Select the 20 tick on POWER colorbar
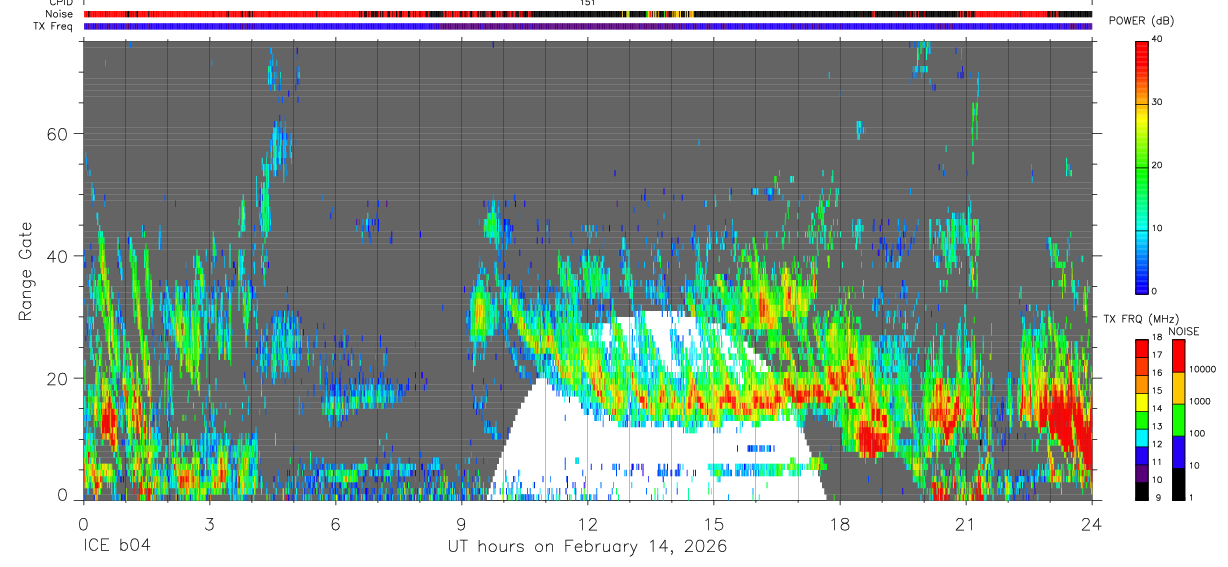This screenshot has width=1228, height=567. [1157, 165]
